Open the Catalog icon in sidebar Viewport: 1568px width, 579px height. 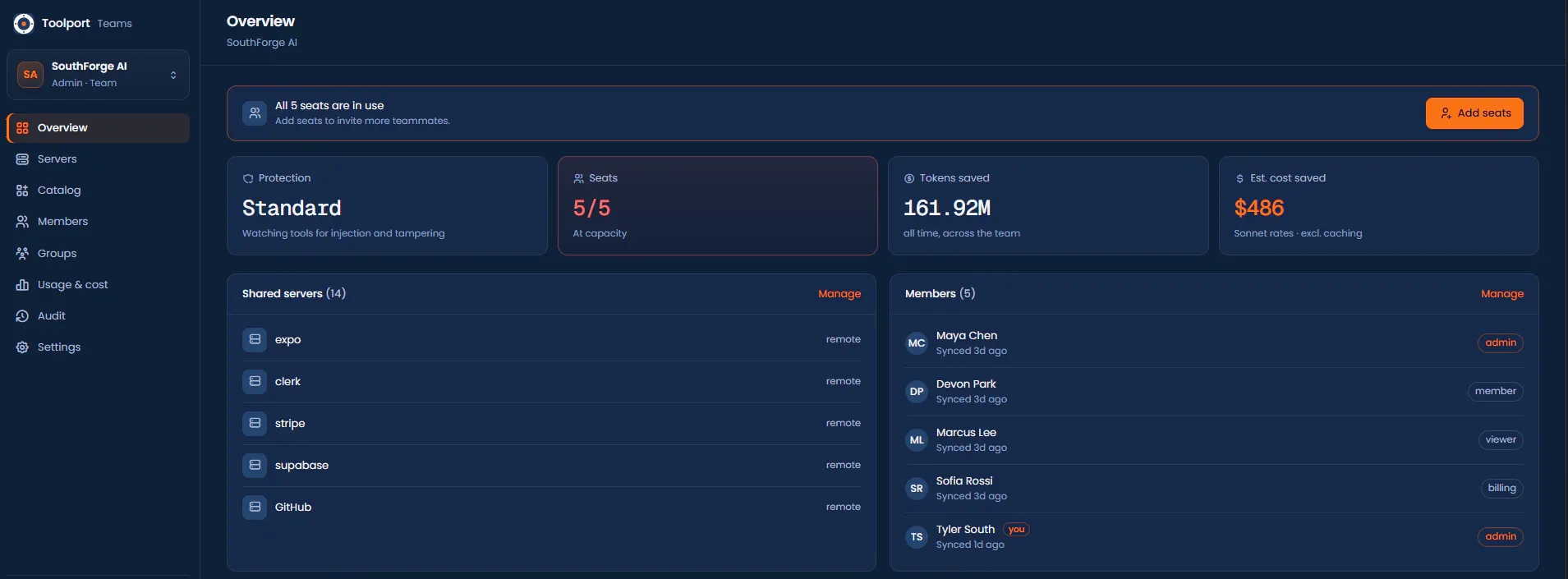22,191
